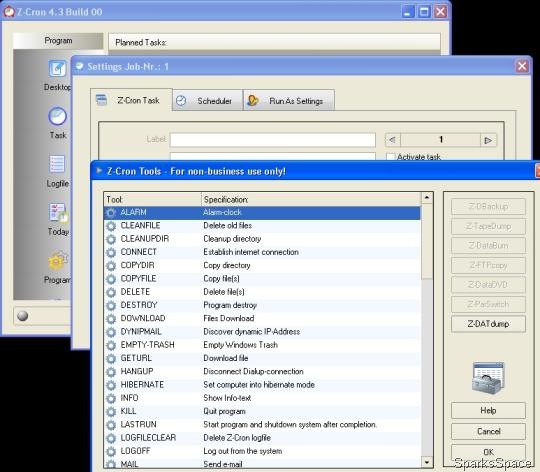Click the tools list scrollbar down arrow
540x472 pixels.
click(427, 462)
